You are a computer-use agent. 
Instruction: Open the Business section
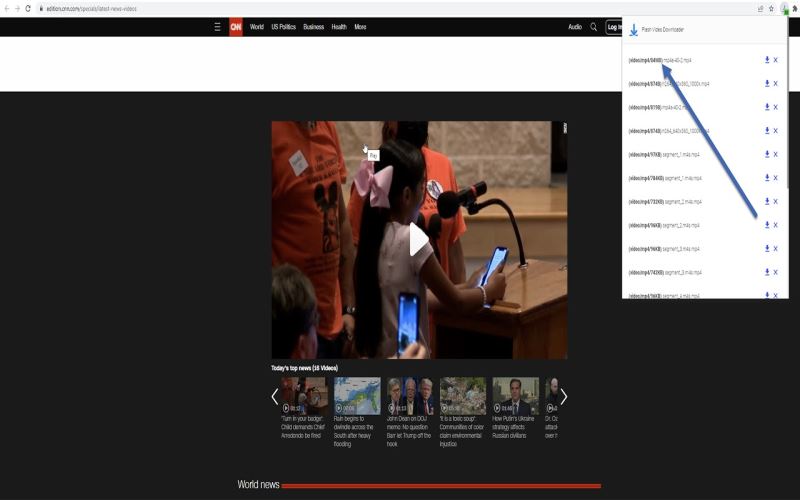[x=313, y=27]
